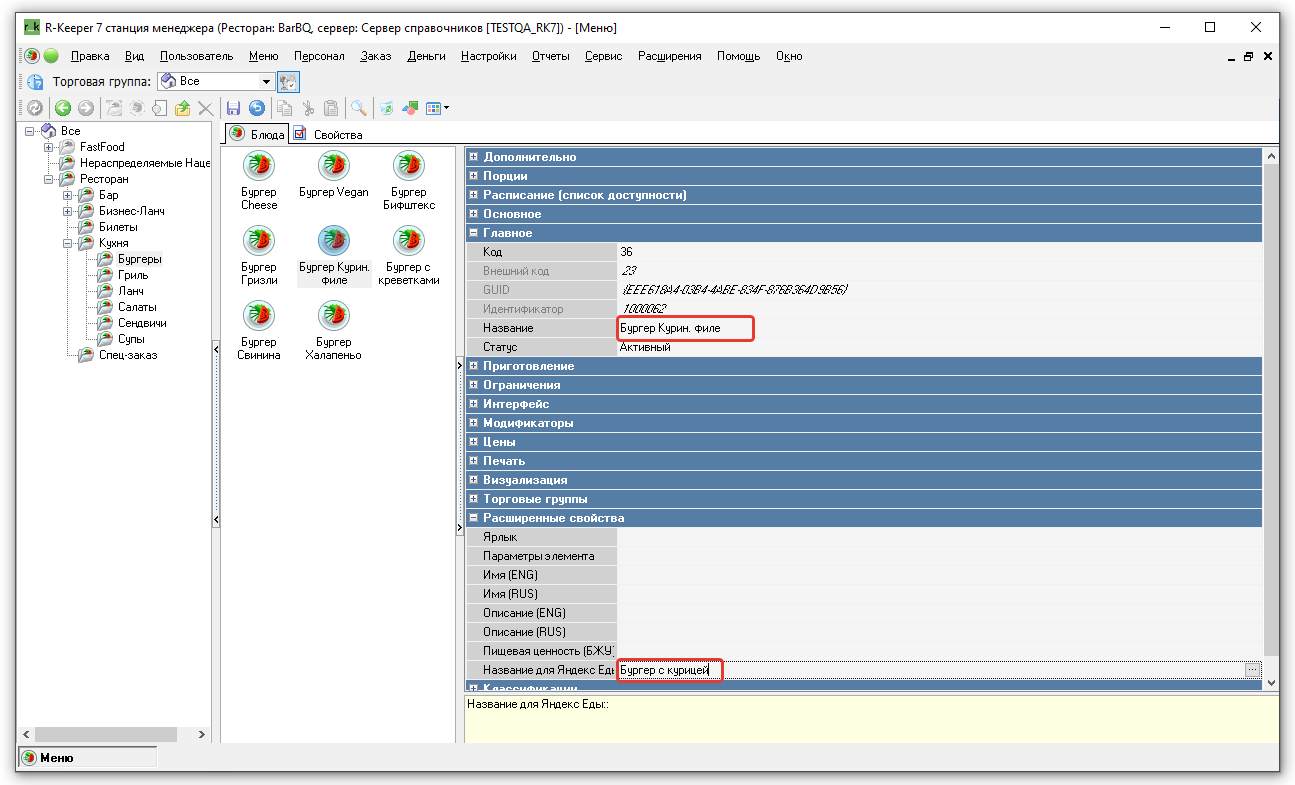Click the grey forward navigation arrow

click(86, 108)
